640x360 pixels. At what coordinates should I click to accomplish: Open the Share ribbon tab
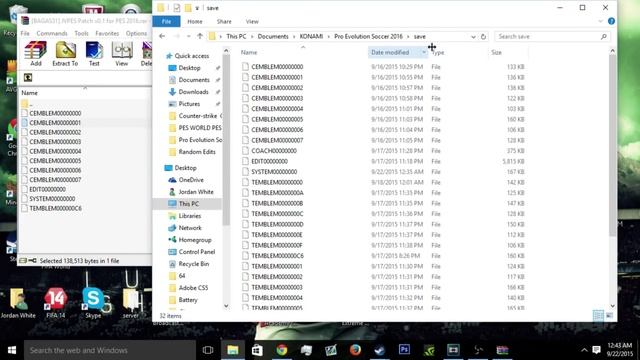(x=224, y=22)
